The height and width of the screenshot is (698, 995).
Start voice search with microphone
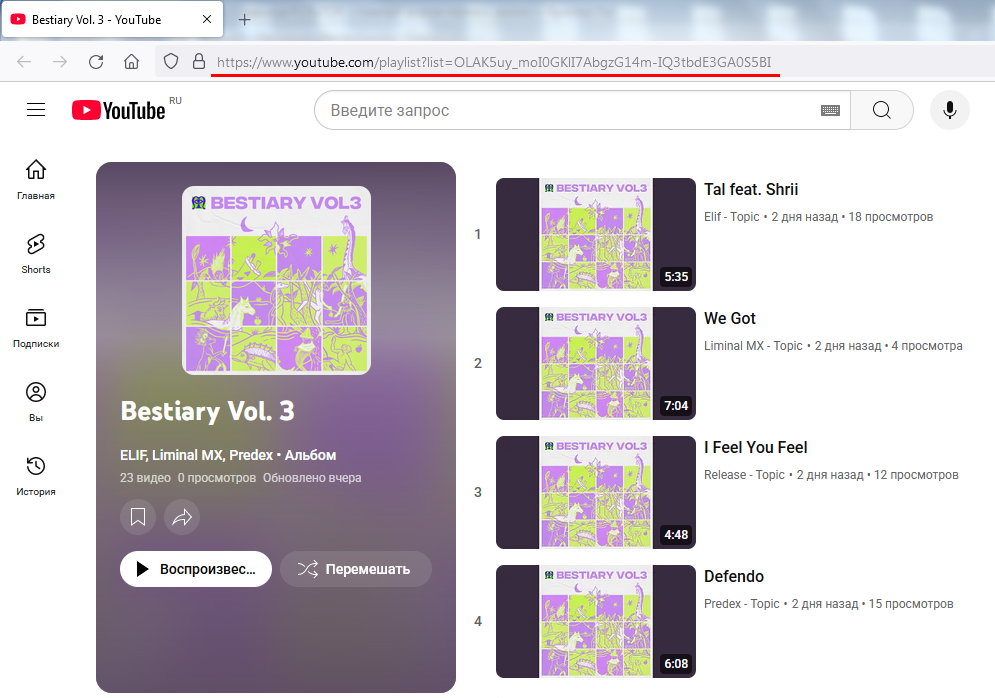(949, 110)
